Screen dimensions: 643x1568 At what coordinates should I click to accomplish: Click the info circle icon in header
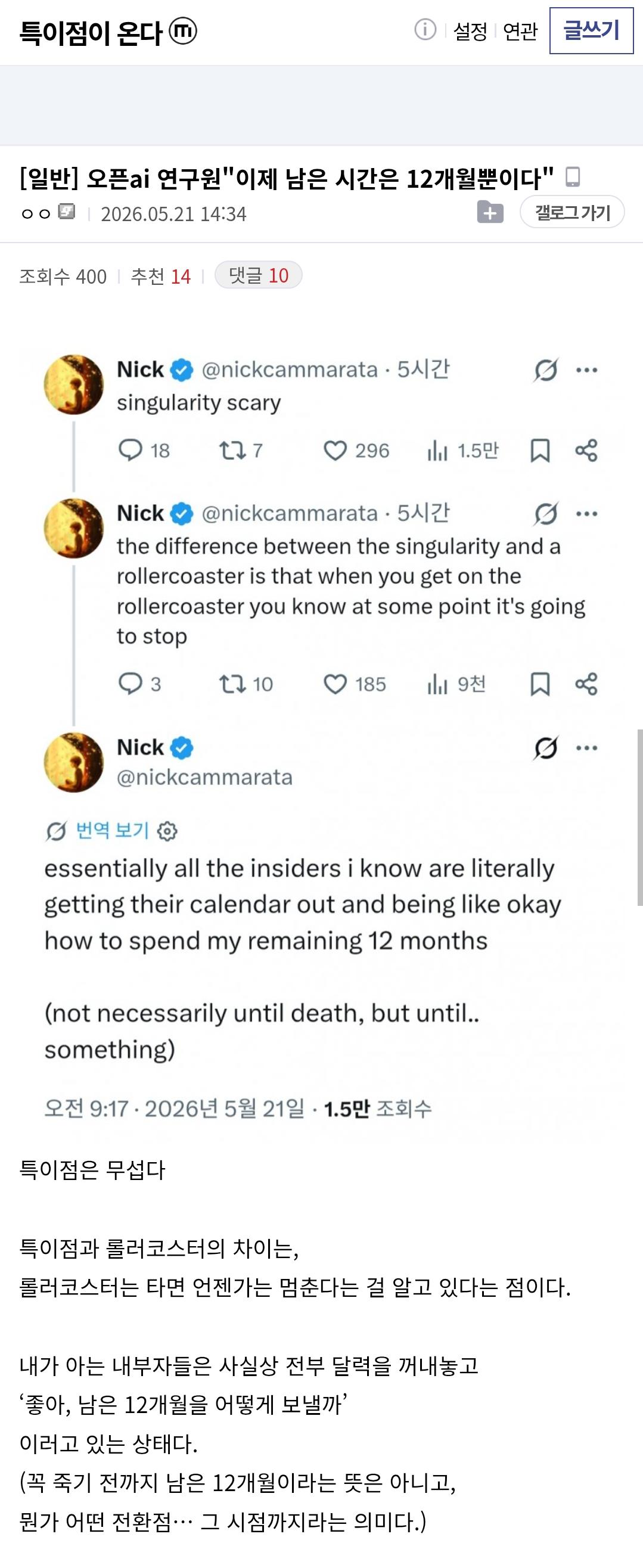(x=425, y=29)
